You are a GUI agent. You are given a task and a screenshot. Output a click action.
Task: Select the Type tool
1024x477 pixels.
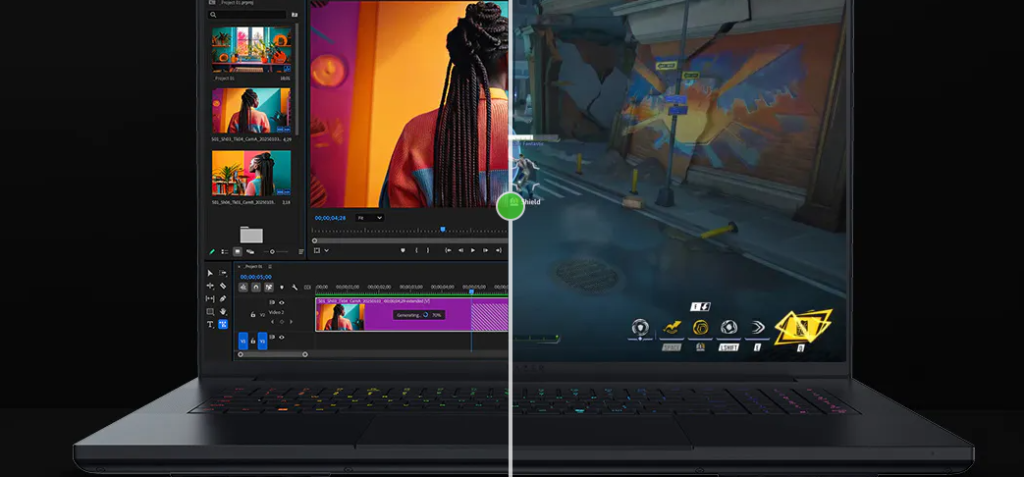click(x=210, y=325)
